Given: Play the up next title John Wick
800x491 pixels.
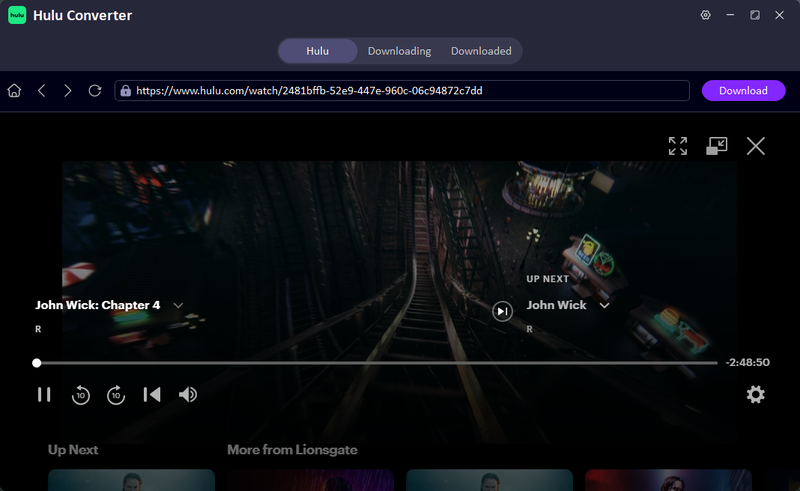Looking at the screenshot, I should (502, 311).
